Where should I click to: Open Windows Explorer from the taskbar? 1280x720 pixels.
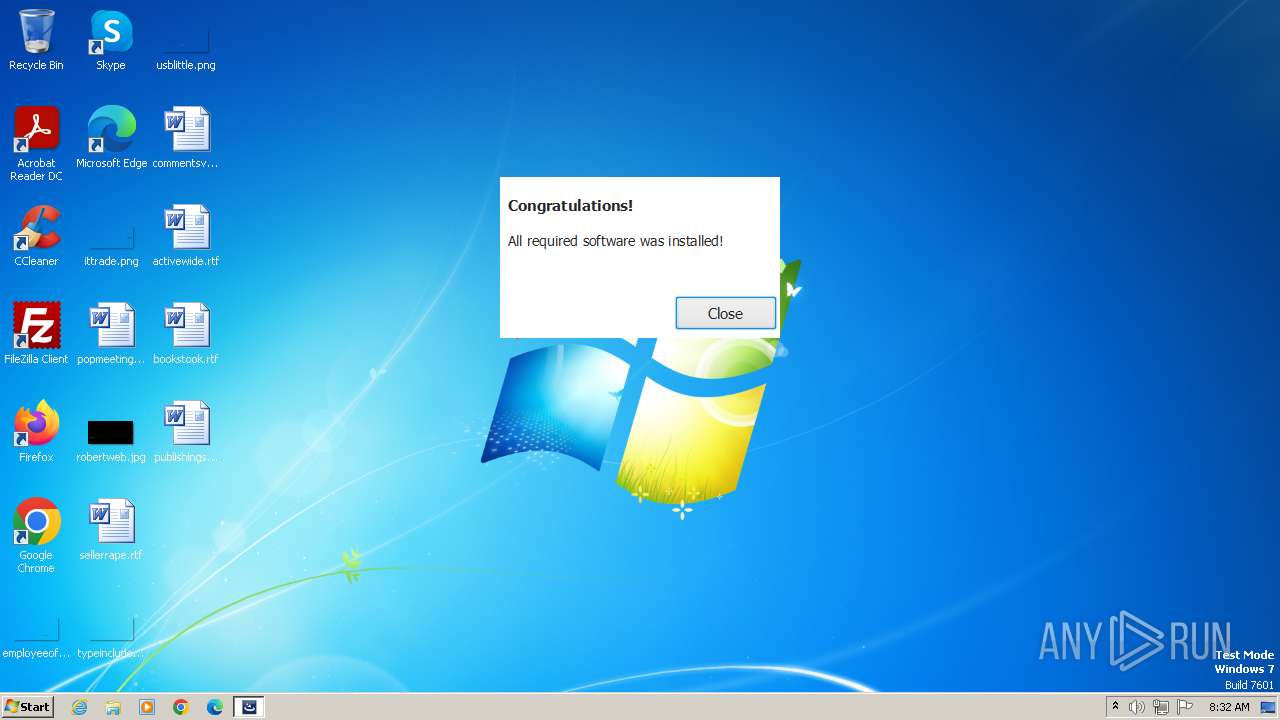pyautogui.click(x=113, y=707)
